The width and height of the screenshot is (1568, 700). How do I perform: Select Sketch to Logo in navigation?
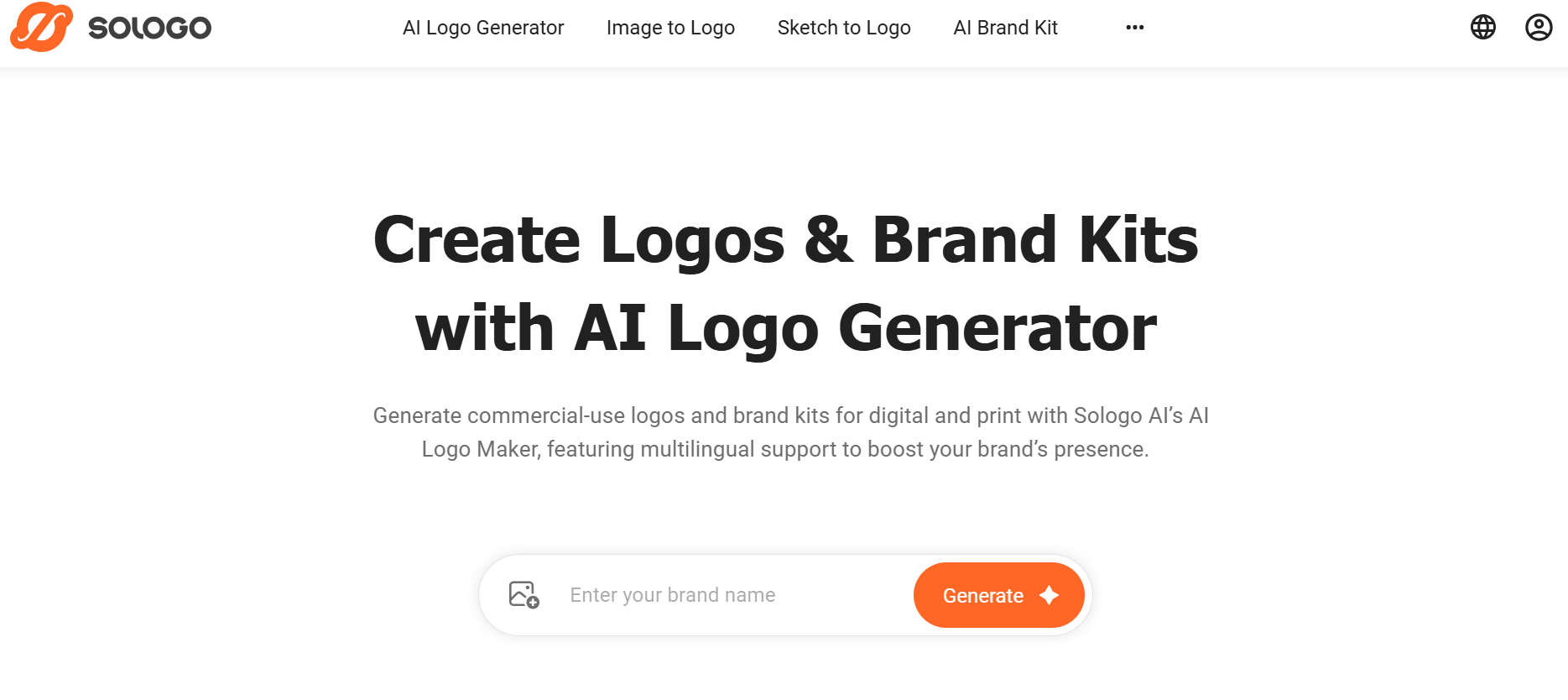(844, 28)
